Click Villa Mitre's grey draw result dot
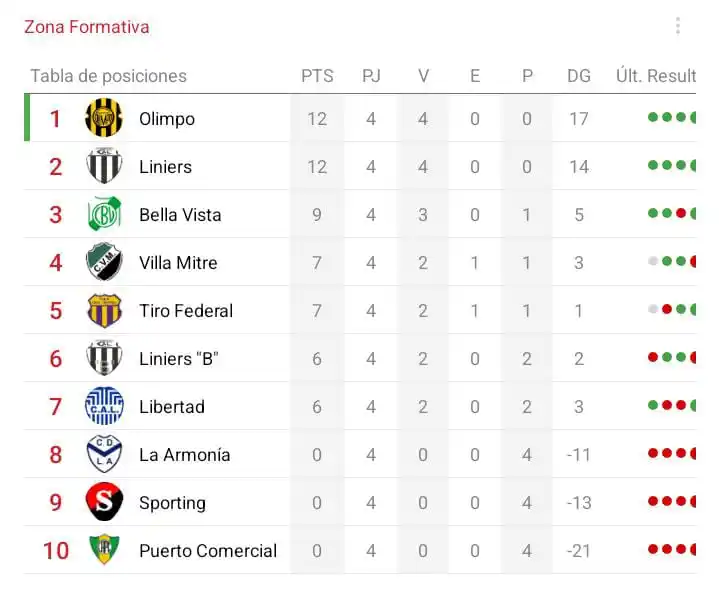Viewport: 719px width, 592px height. pyautogui.click(x=653, y=261)
